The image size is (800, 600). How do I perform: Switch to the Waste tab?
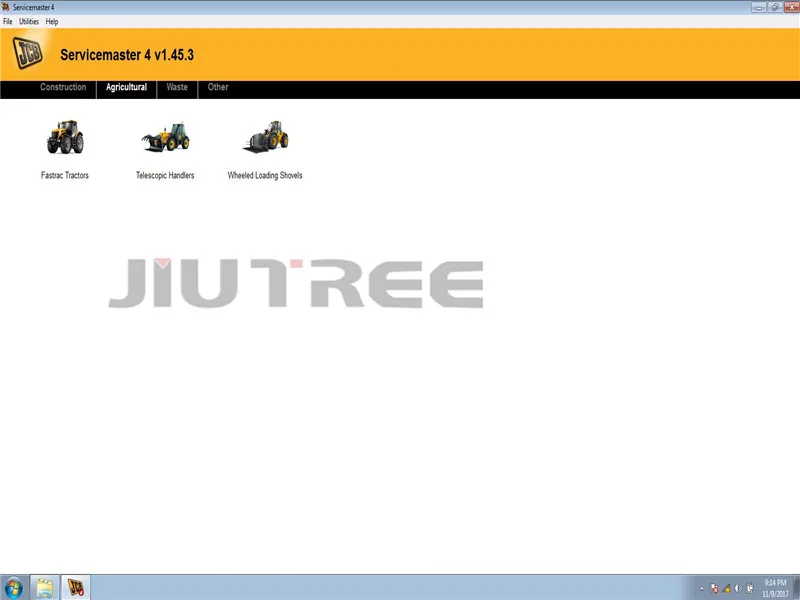pos(177,87)
